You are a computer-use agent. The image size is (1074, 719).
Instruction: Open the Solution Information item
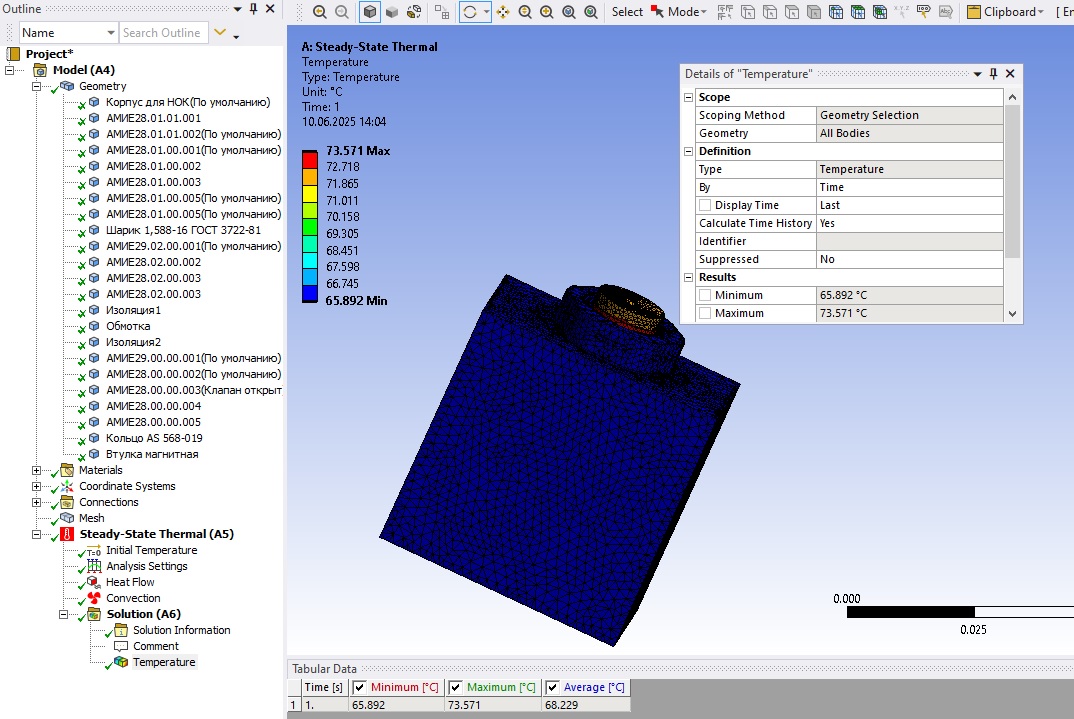pyautogui.click(x=182, y=630)
